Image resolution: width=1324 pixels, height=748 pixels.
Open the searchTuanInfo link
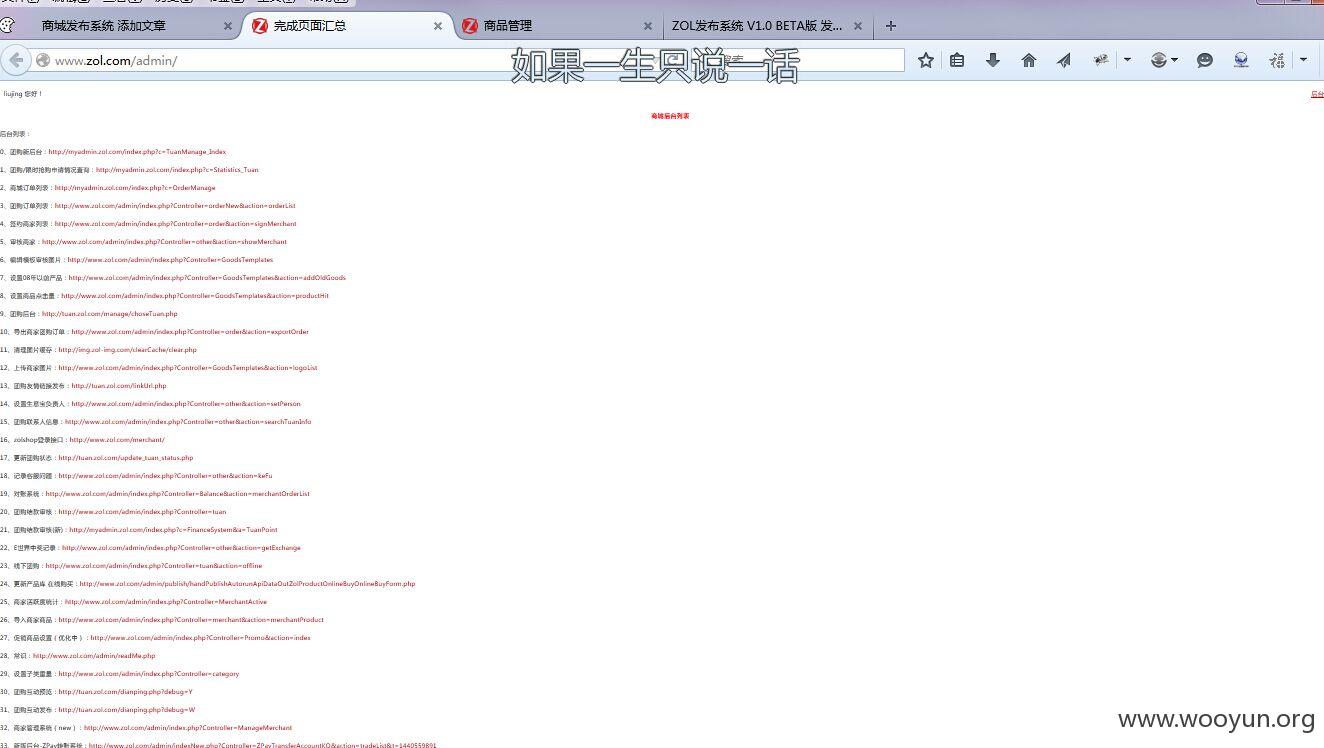pyautogui.click(x=188, y=422)
